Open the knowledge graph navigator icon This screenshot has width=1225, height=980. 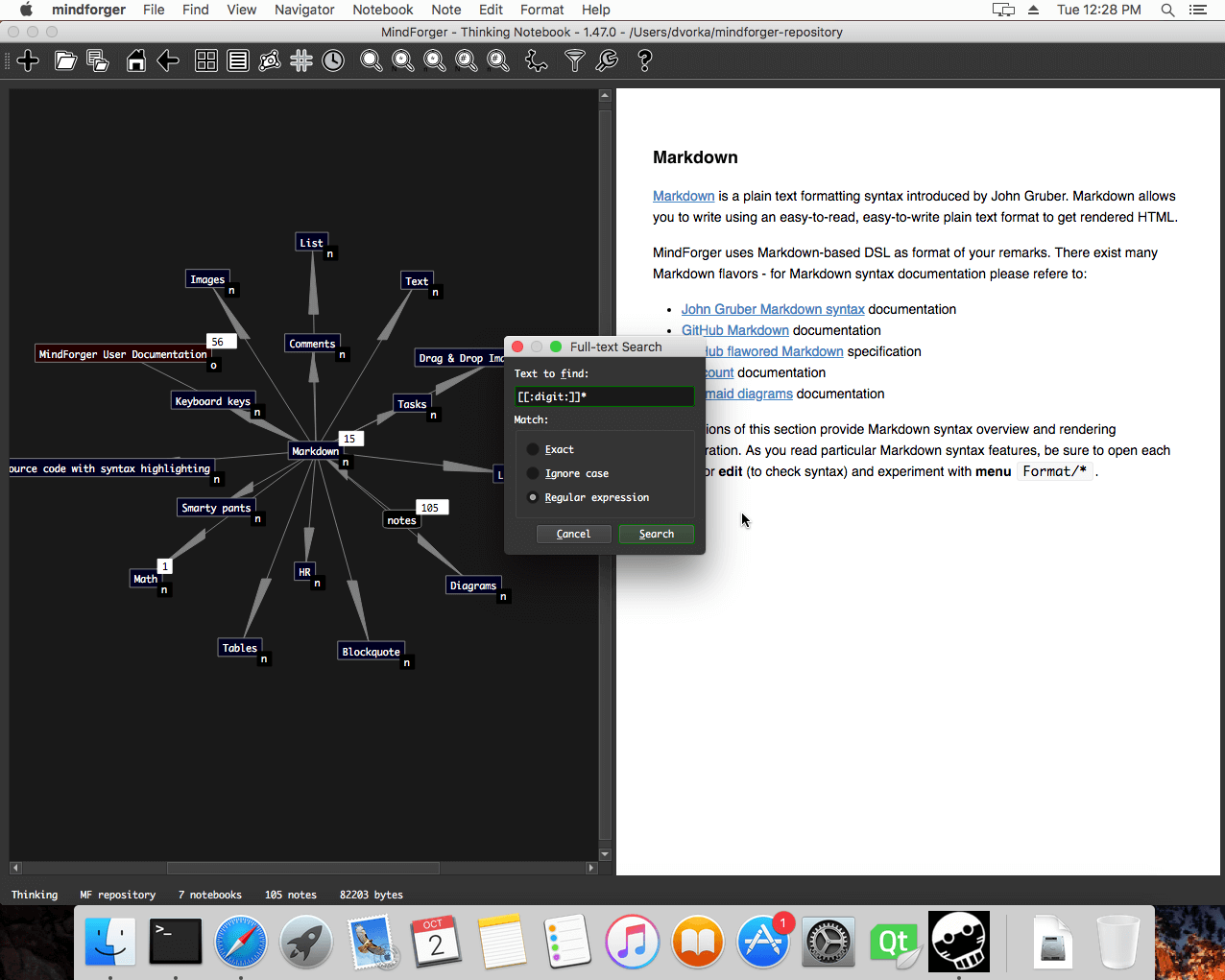pyautogui.click(x=270, y=61)
